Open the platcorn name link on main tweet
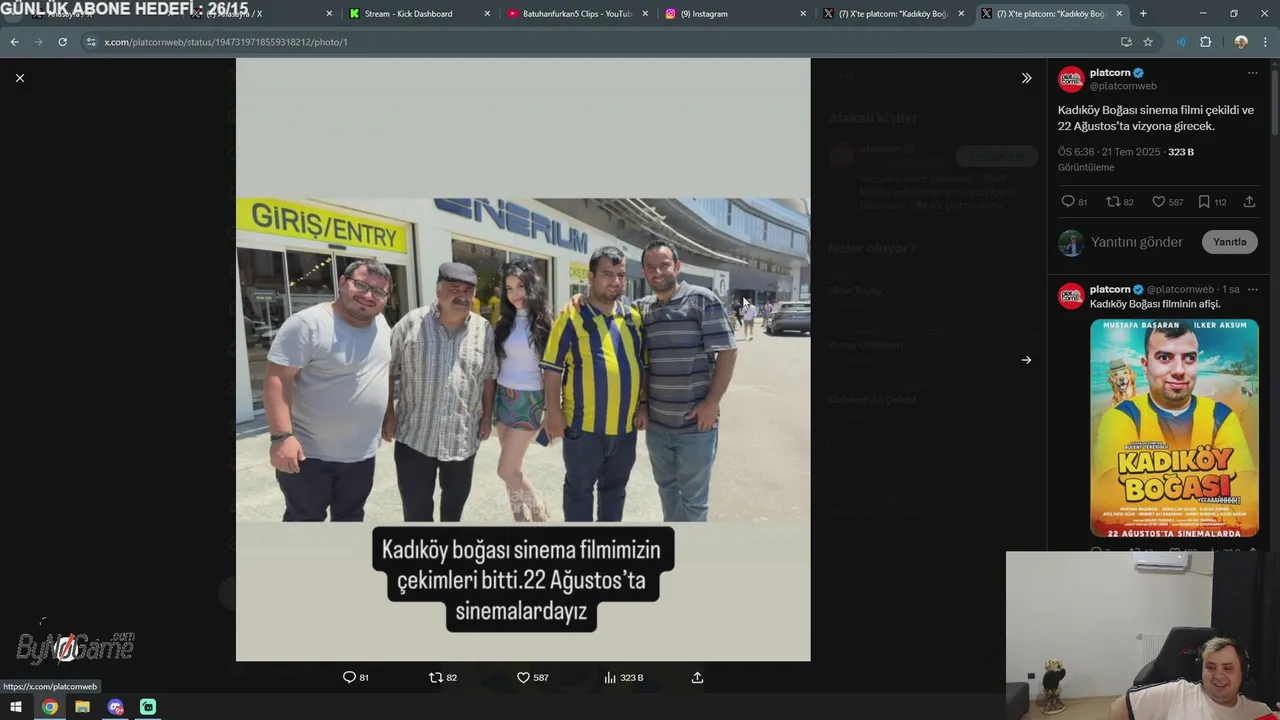 point(1110,73)
